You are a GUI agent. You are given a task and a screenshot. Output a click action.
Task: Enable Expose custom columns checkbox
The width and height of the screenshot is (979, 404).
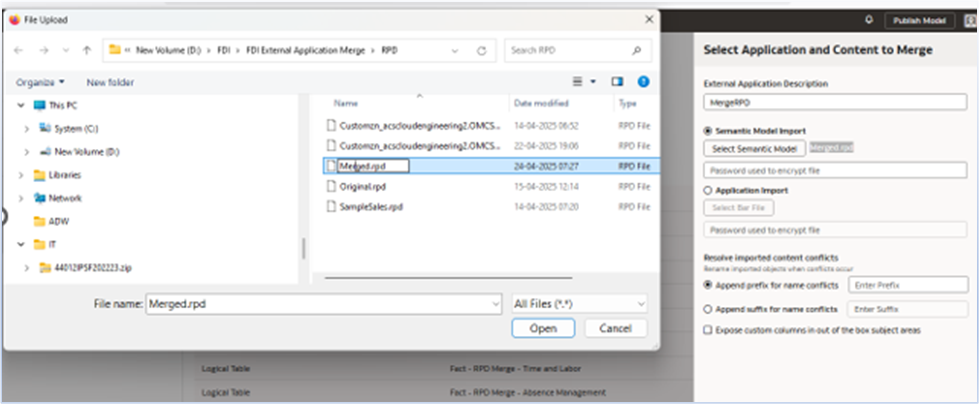coord(707,330)
